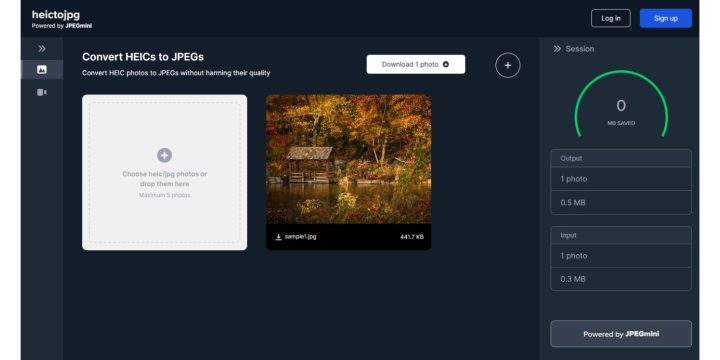Expand the left sidebar with double chevron
Viewport: 720px width, 360px height.
click(x=42, y=49)
